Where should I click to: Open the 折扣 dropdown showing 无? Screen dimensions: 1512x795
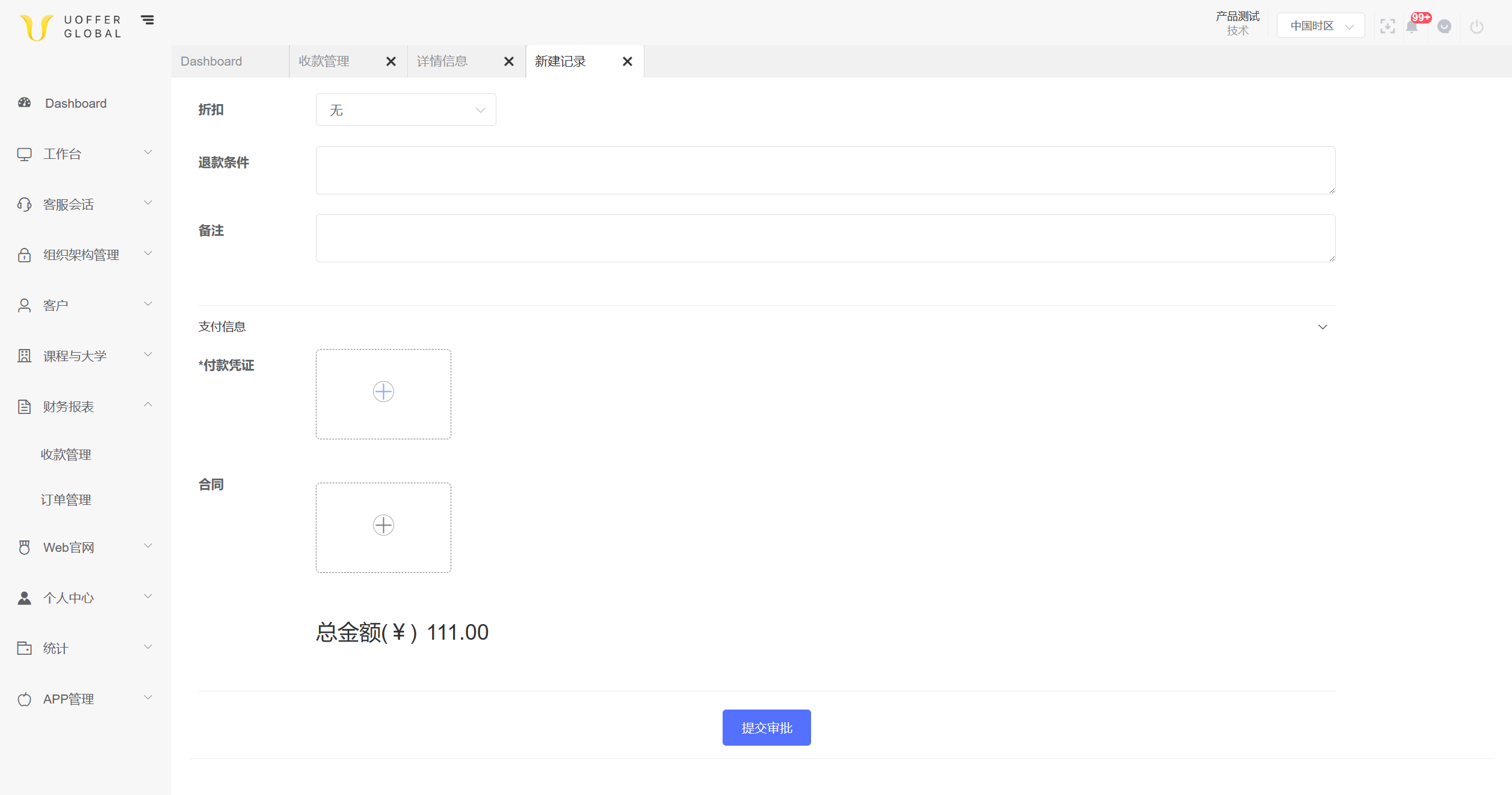coord(406,110)
